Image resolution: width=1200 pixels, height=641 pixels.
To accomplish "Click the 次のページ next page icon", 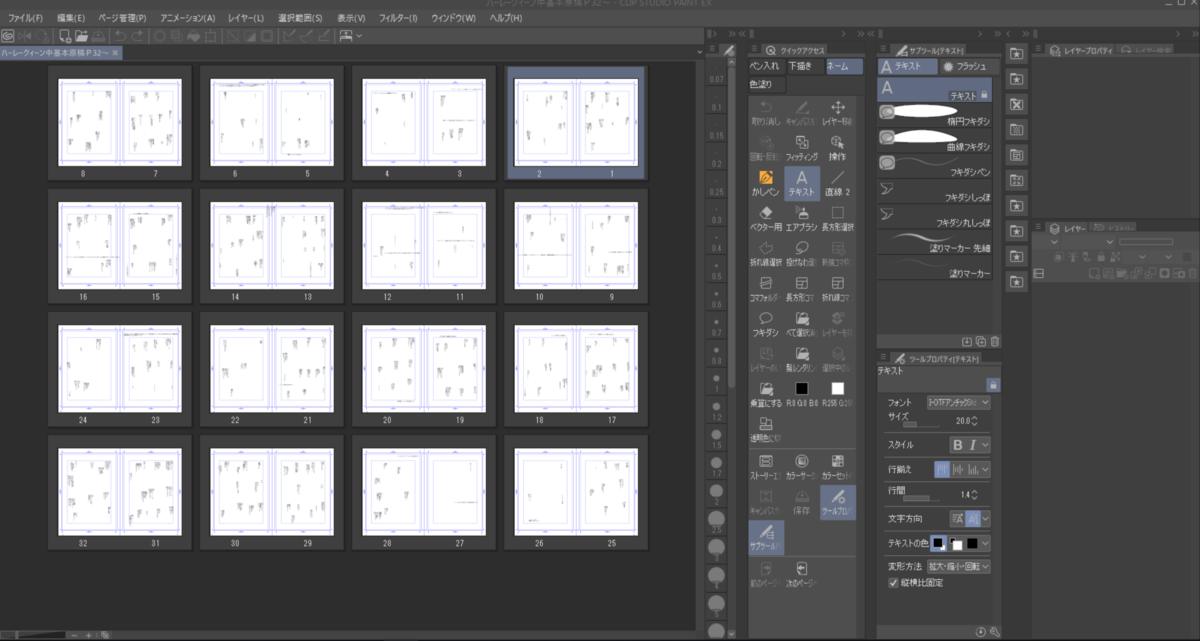I will click(x=802, y=574).
